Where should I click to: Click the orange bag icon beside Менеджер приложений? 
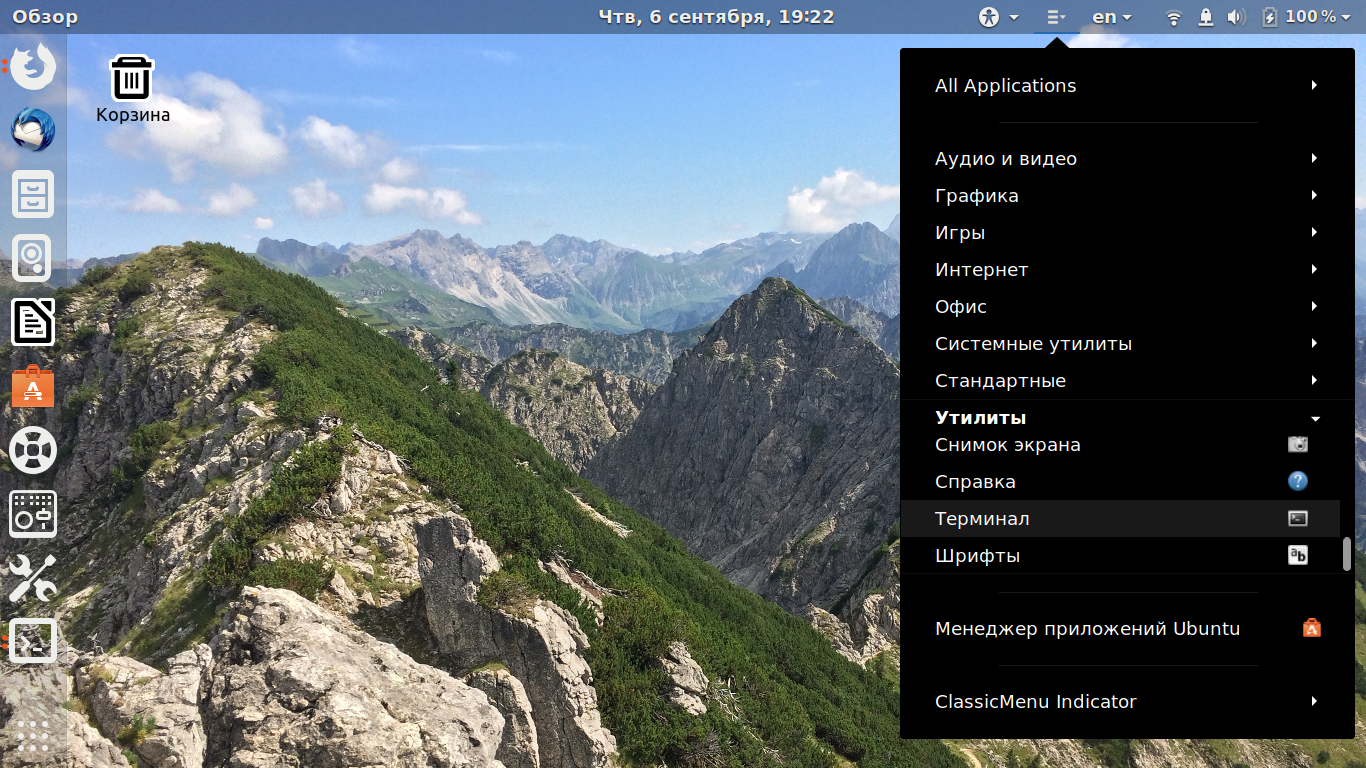(x=1312, y=629)
